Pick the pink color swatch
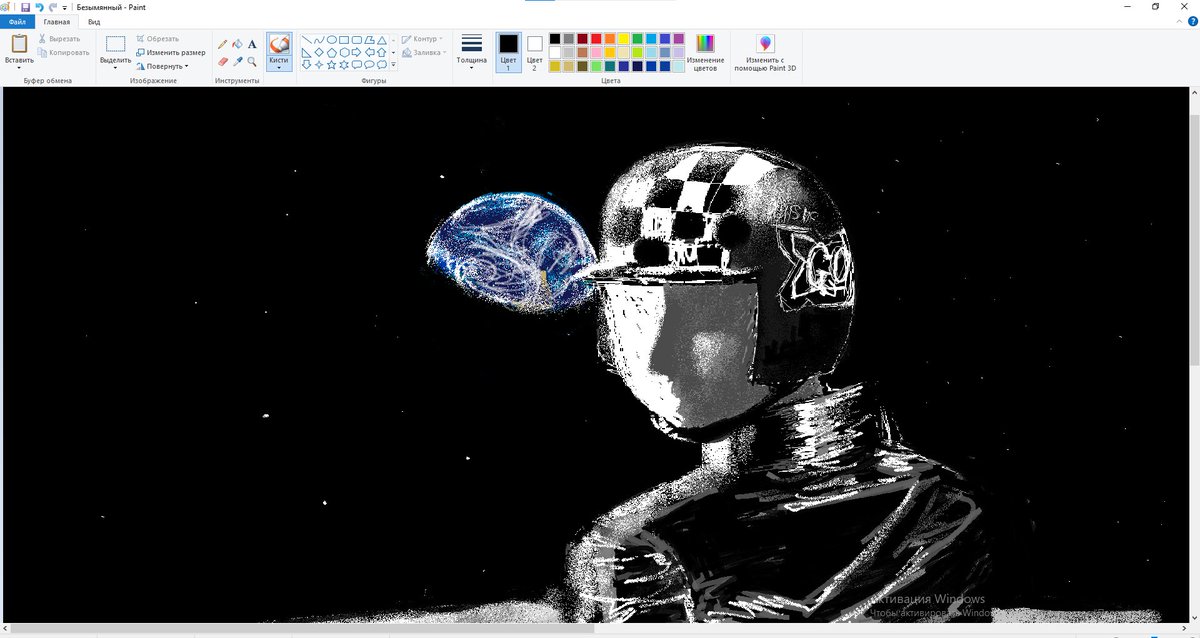 (596, 52)
